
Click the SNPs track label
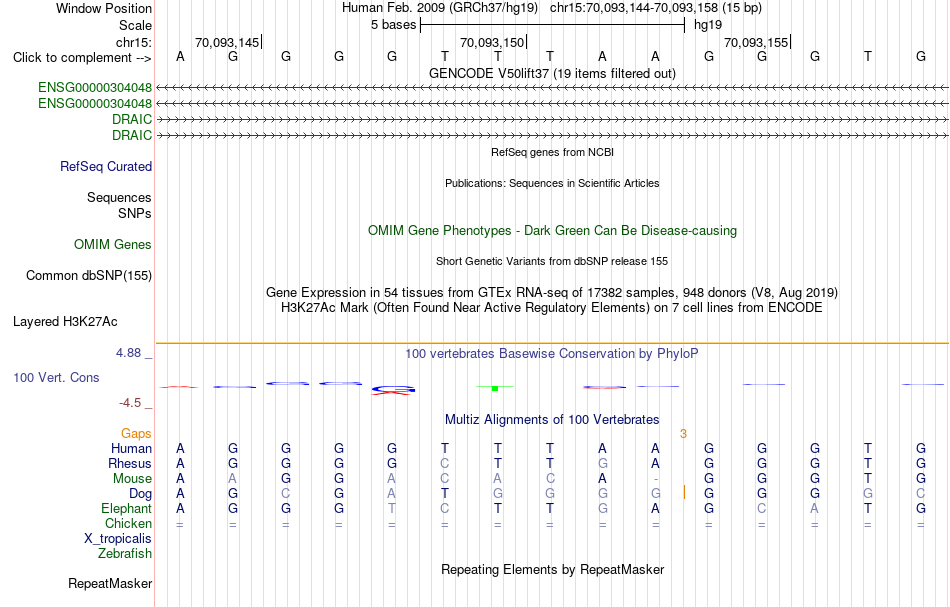135,213
